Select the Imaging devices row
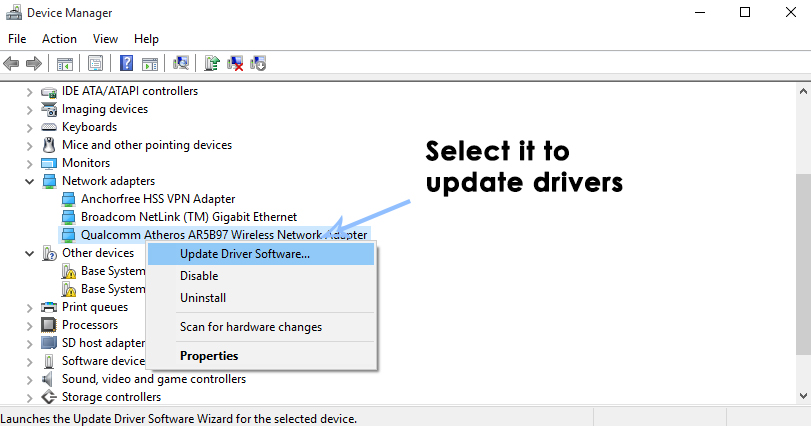 [x=104, y=109]
